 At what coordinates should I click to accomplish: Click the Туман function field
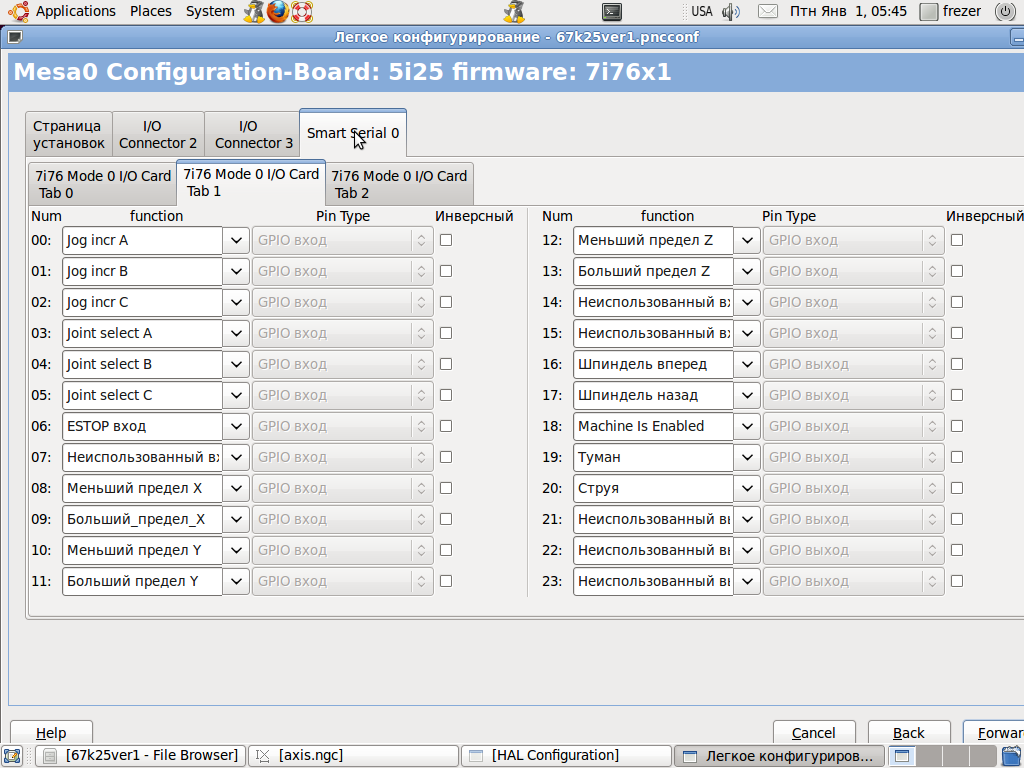pyautogui.click(x=653, y=457)
